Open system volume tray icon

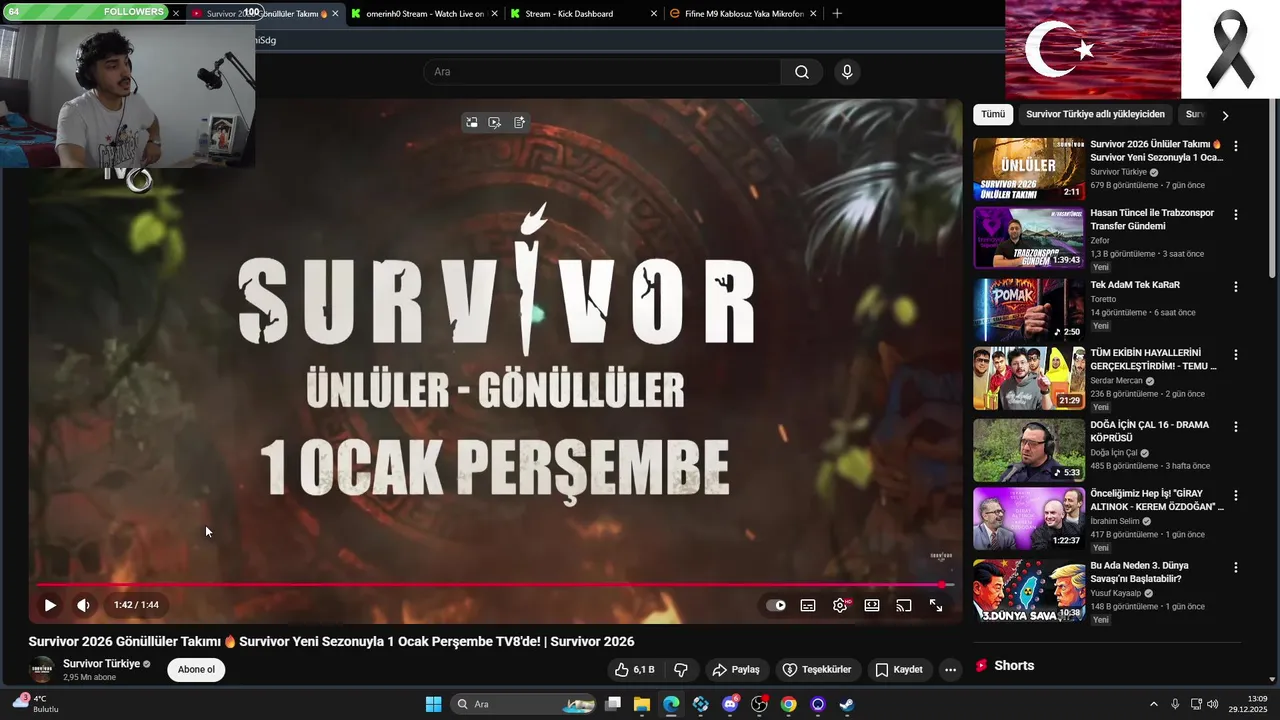tap(1214, 704)
